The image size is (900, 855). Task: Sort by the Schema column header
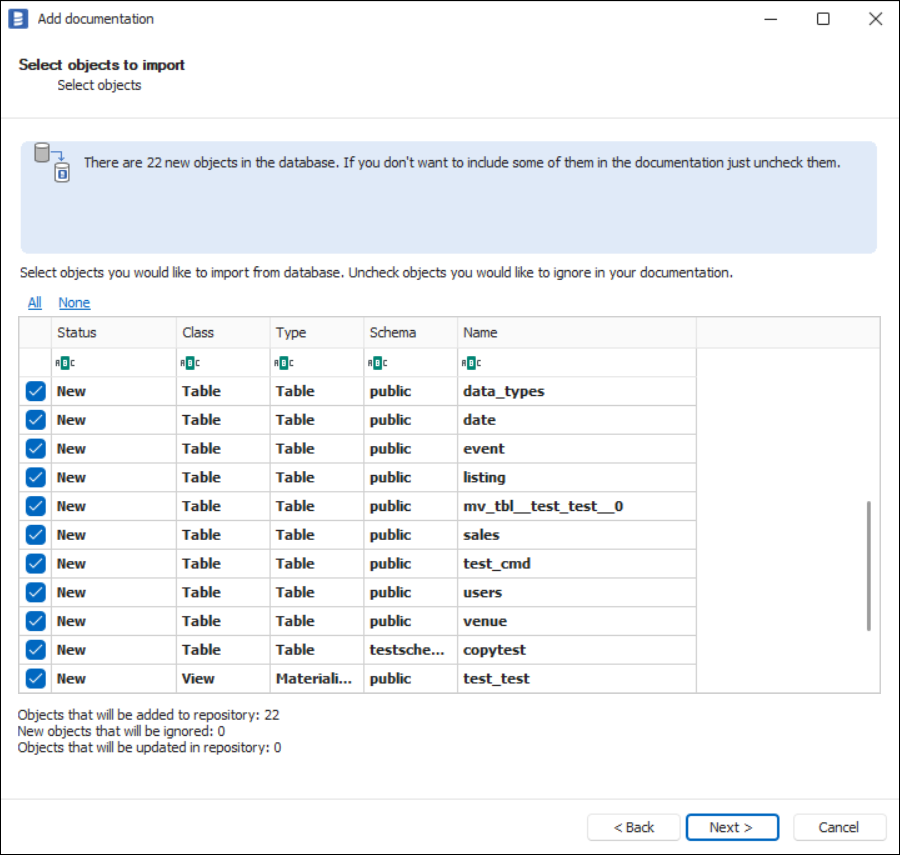[410, 332]
